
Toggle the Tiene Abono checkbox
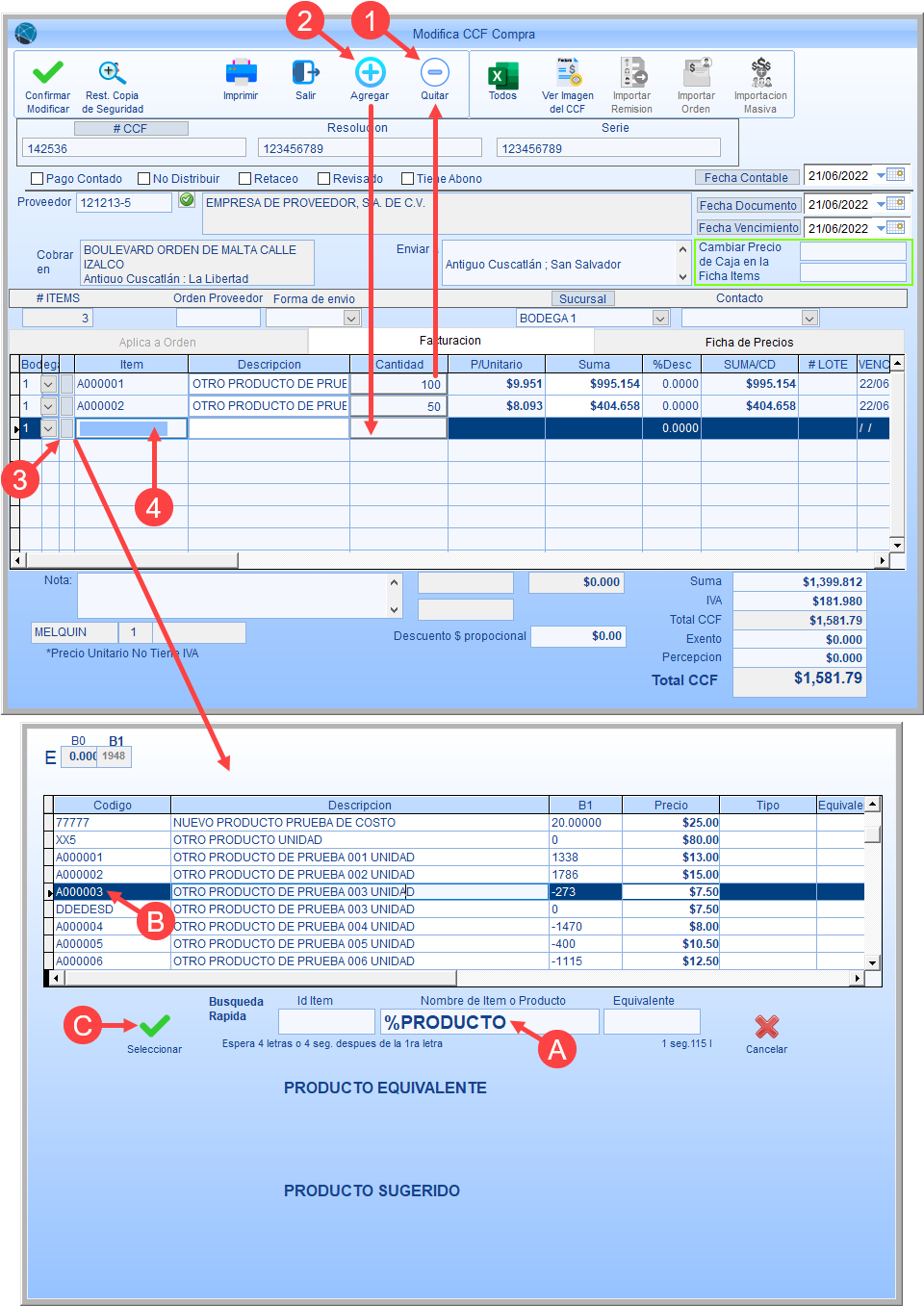point(408,179)
